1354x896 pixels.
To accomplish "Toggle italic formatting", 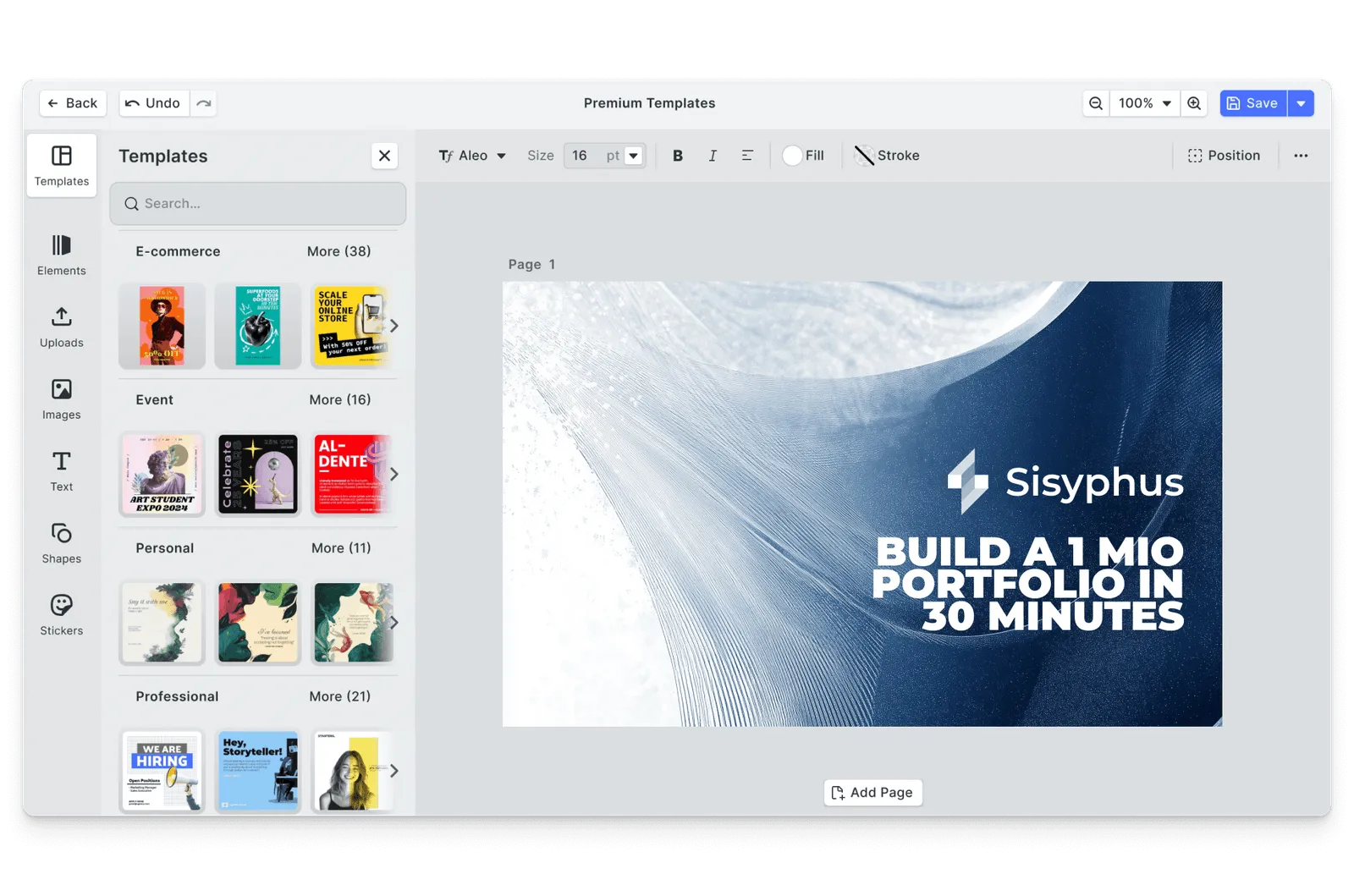I will tap(713, 156).
